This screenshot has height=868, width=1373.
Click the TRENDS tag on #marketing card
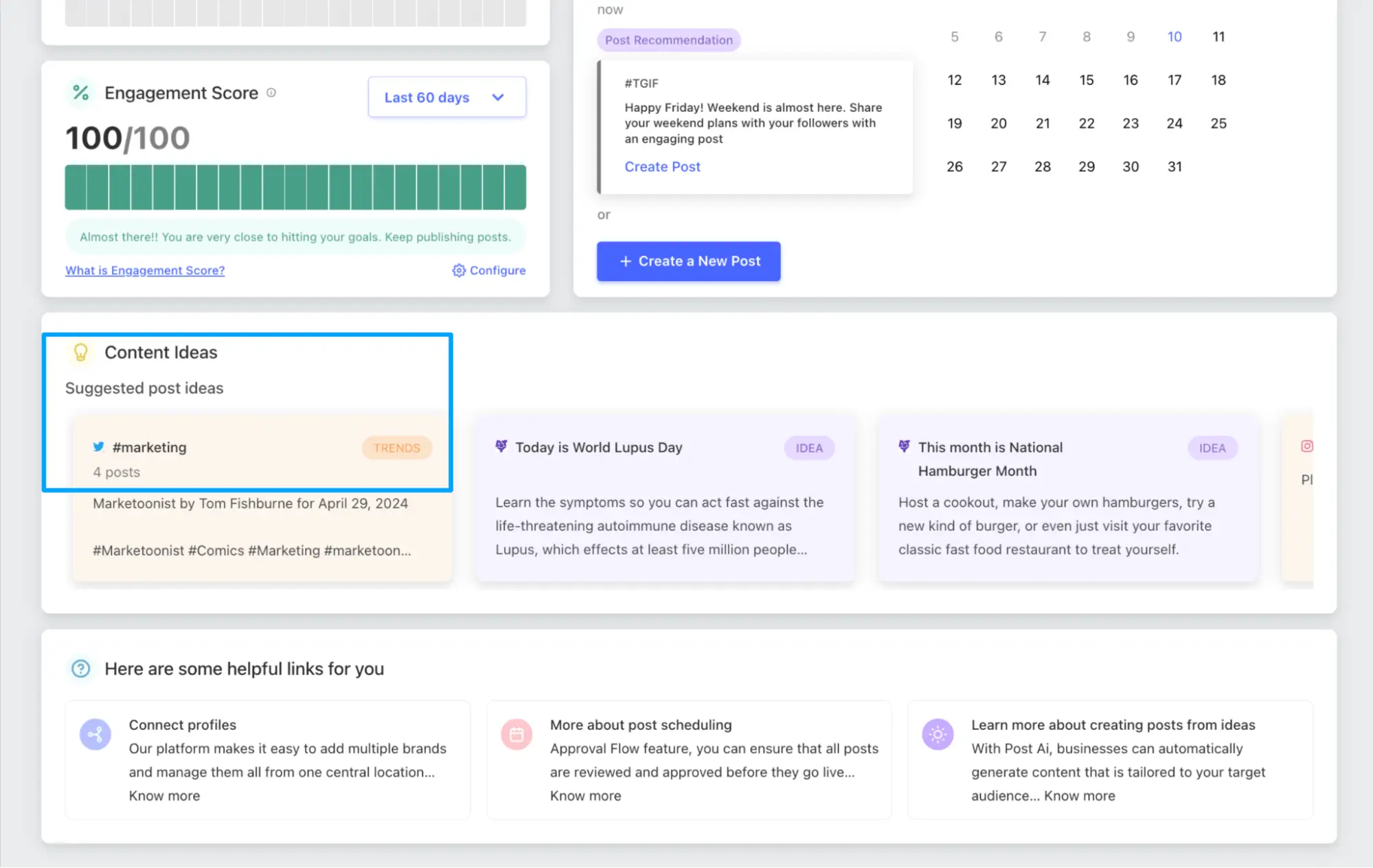click(396, 448)
